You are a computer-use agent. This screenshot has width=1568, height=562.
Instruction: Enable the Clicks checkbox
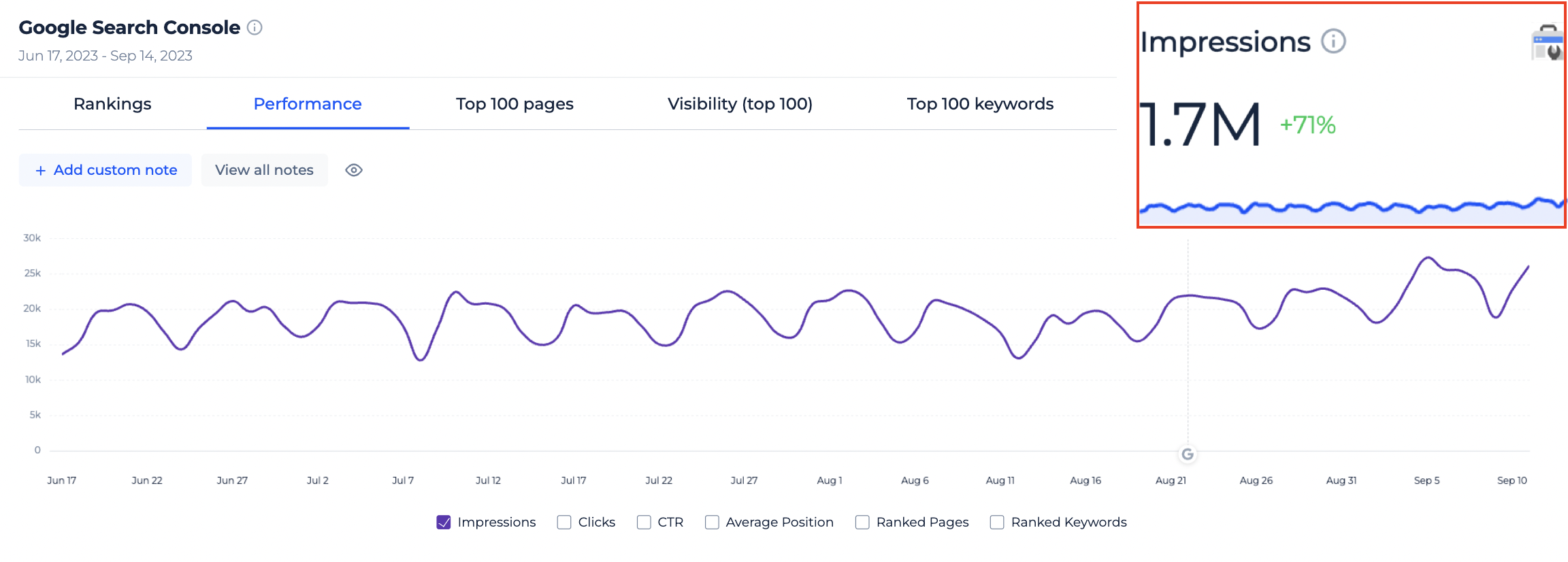tap(564, 522)
